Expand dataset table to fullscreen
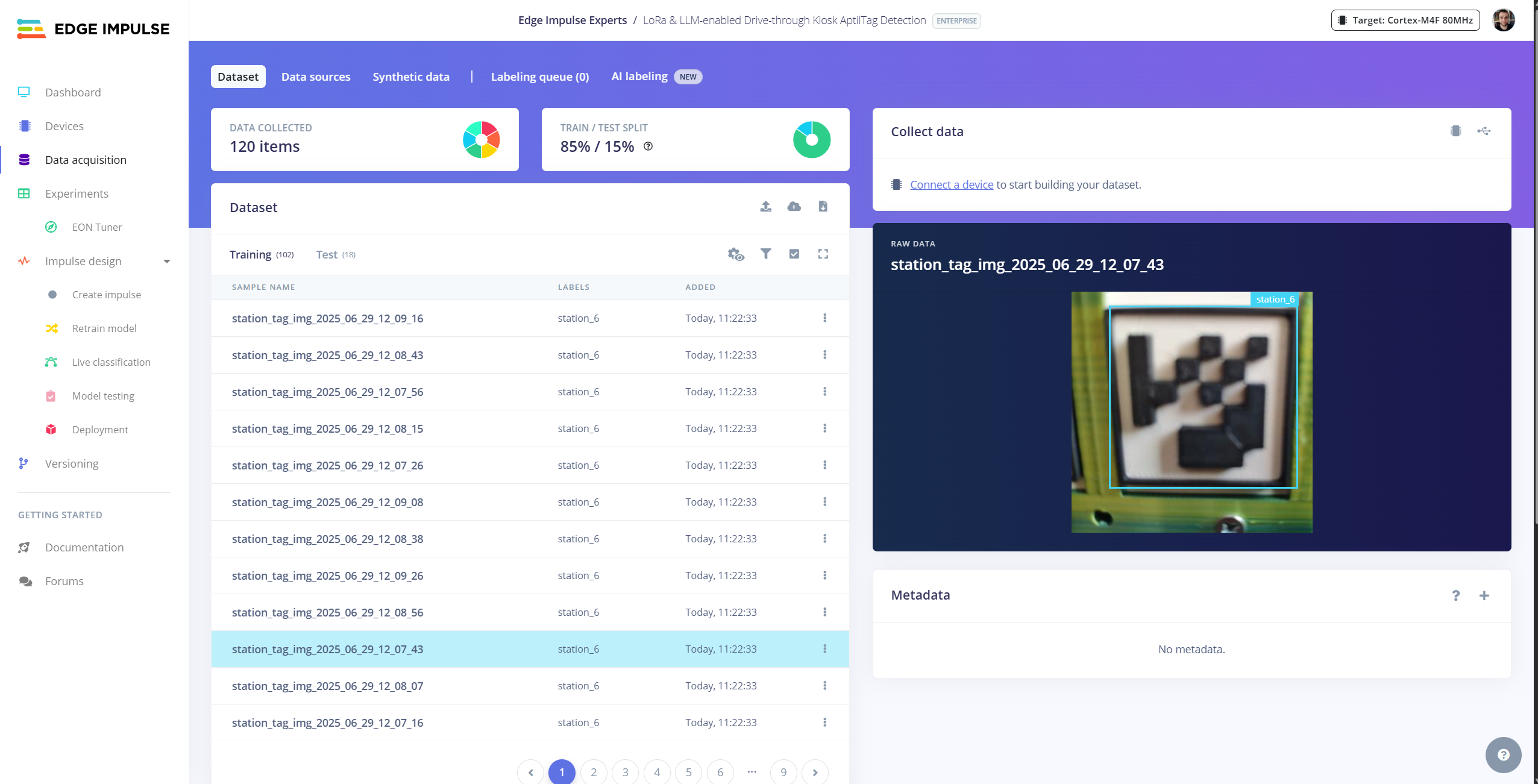The height and width of the screenshot is (784, 1538). tap(823, 254)
